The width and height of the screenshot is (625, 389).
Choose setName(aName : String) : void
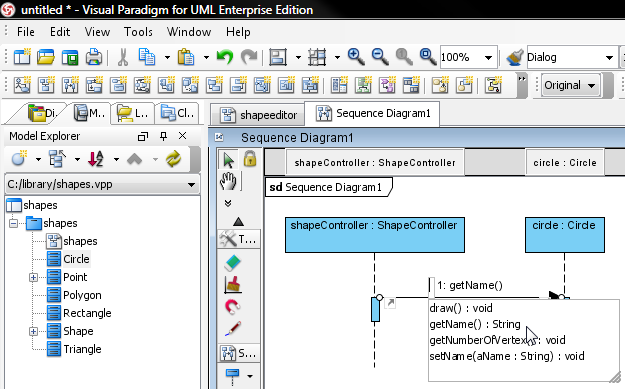pos(507,356)
